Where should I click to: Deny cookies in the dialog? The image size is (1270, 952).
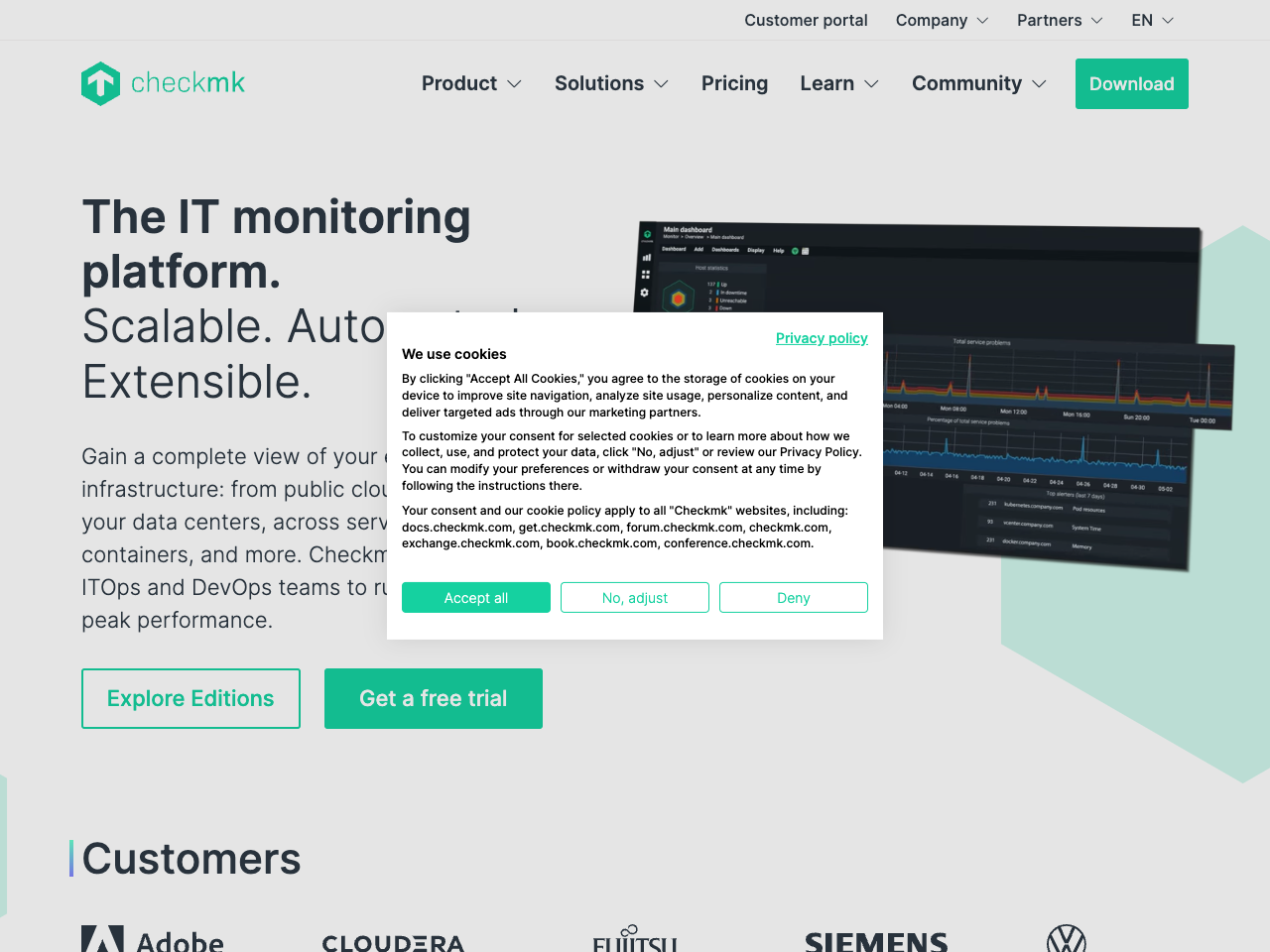pos(794,597)
